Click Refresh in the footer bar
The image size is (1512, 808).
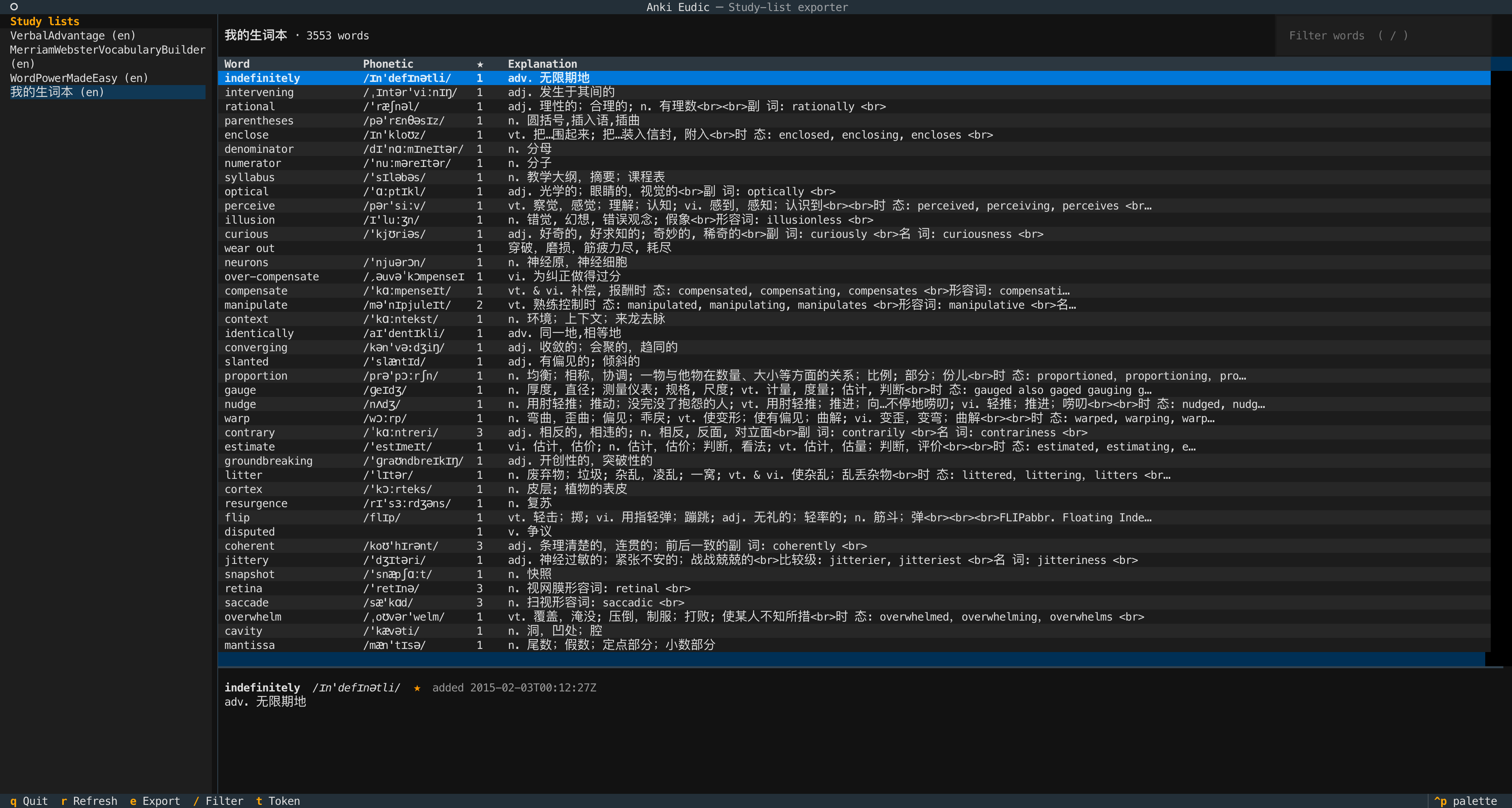pyautogui.click(x=89, y=801)
